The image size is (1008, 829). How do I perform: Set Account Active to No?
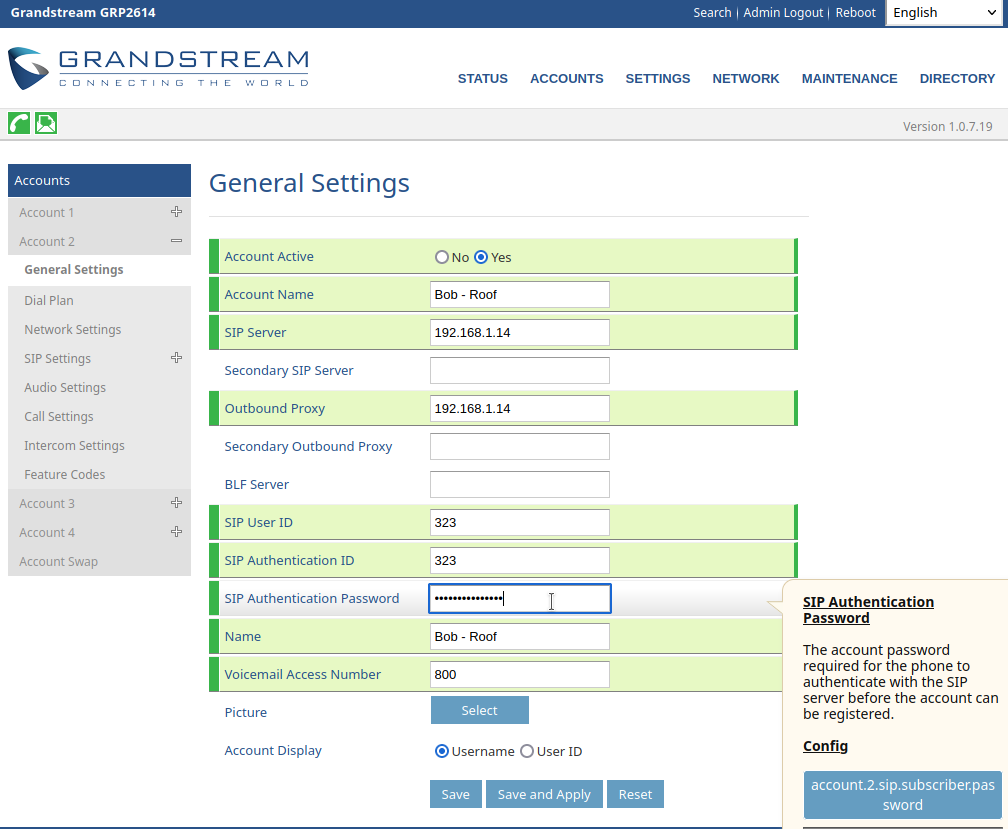click(x=442, y=257)
